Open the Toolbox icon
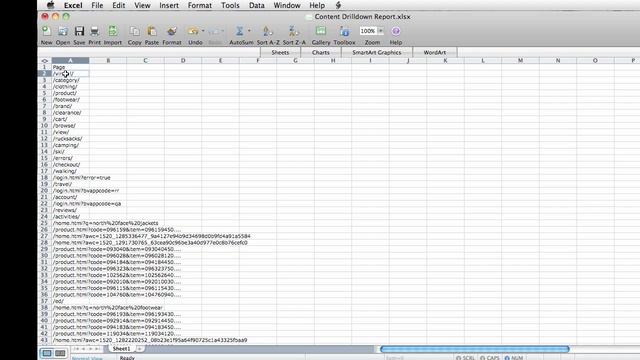The height and width of the screenshot is (360, 640). pyautogui.click(x=344, y=31)
